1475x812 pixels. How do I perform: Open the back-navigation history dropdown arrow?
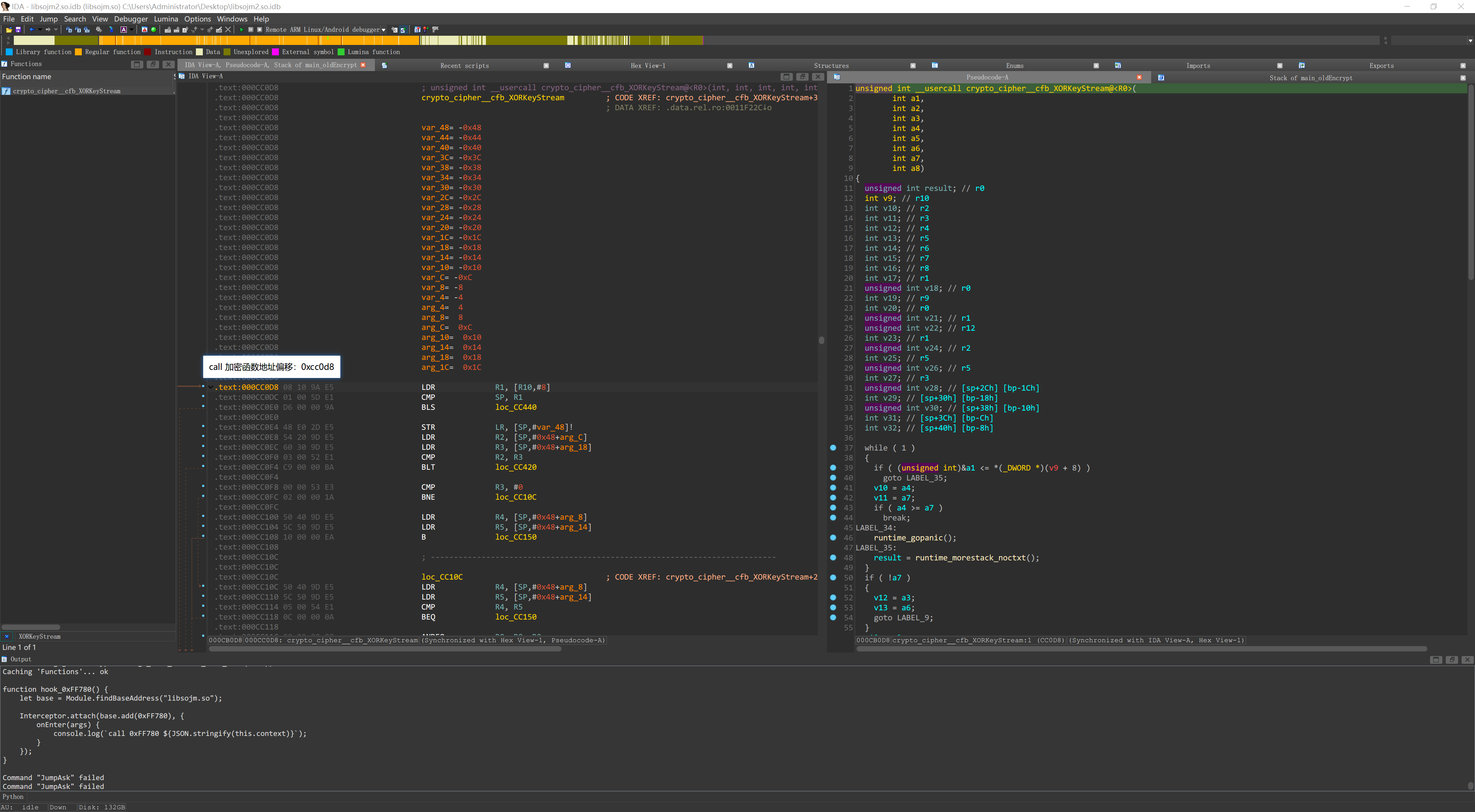point(40,30)
